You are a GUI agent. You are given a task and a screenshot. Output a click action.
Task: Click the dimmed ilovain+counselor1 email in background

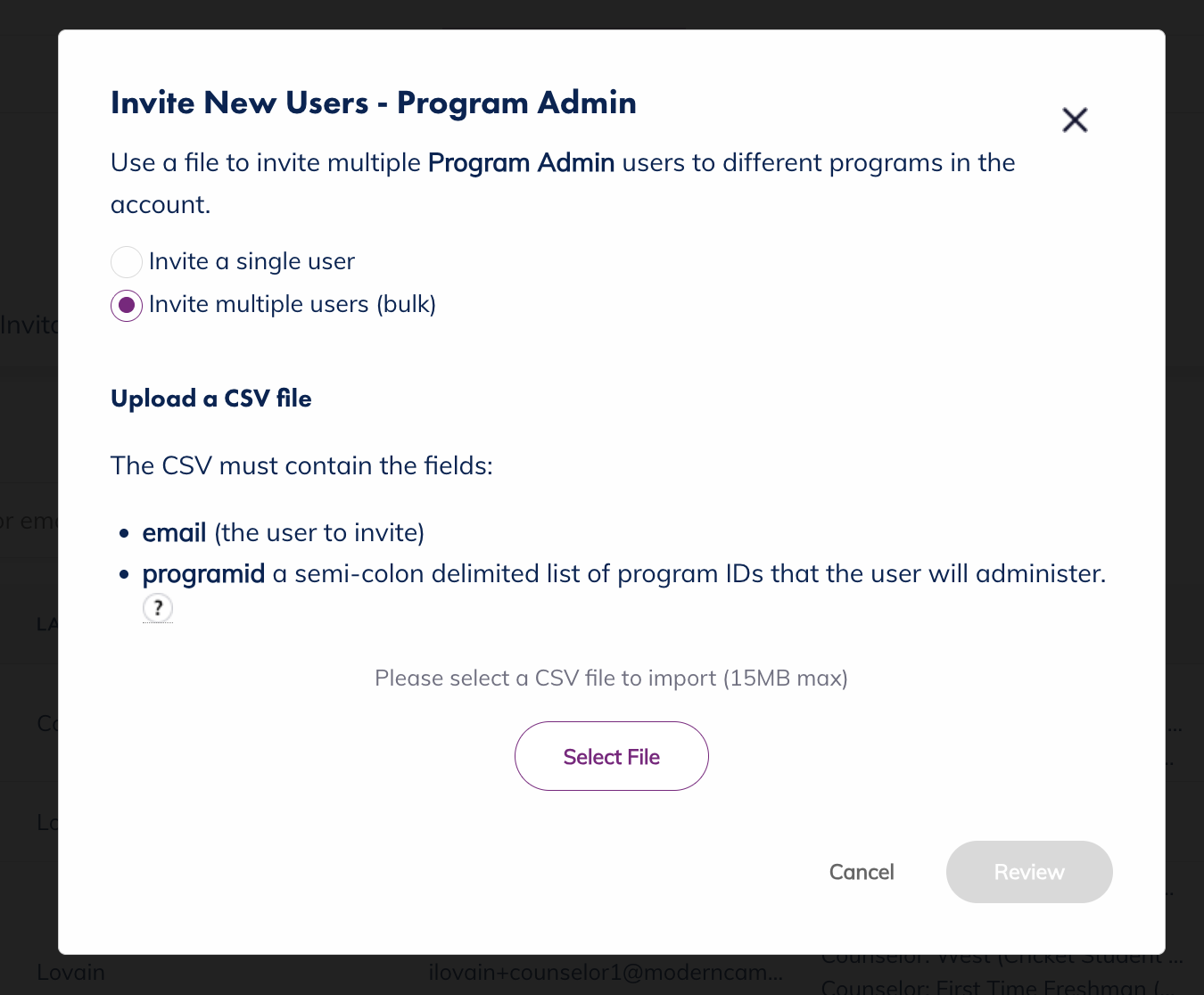(605, 972)
